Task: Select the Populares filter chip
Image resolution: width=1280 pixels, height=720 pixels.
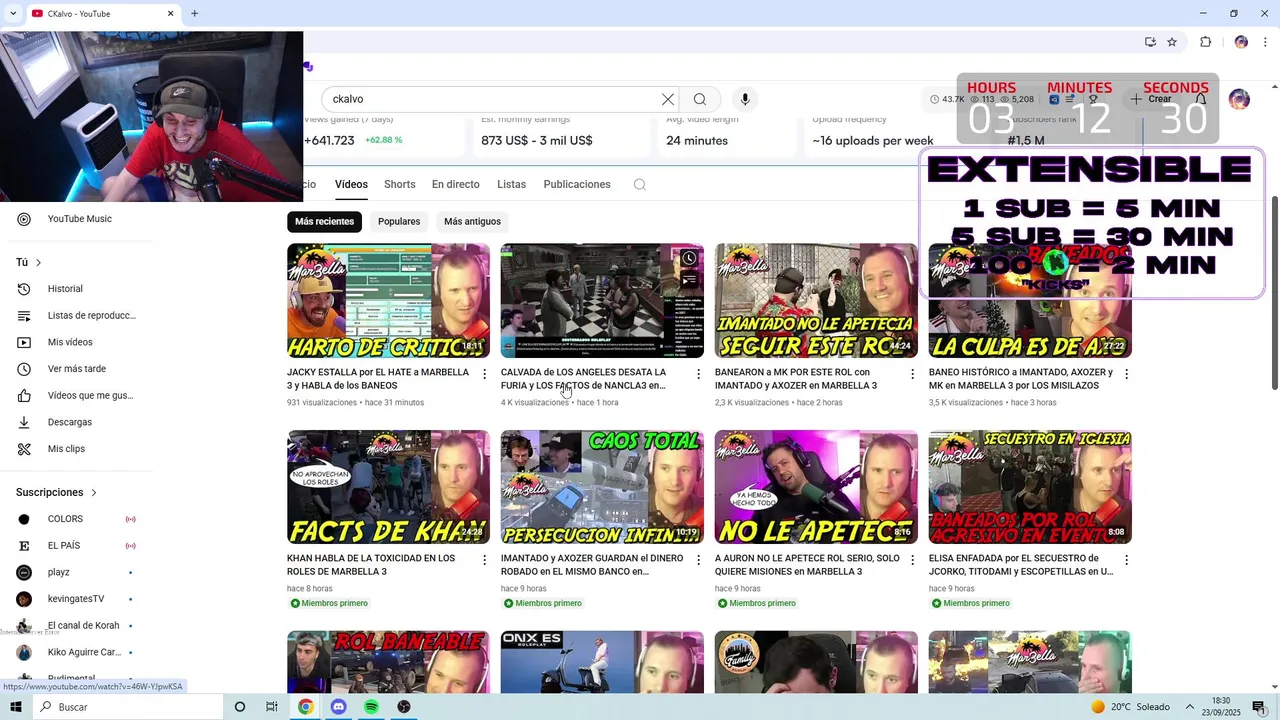Action: (399, 221)
